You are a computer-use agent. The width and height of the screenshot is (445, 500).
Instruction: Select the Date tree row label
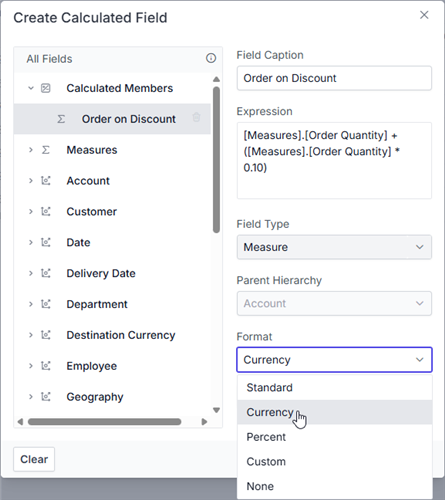[x=78, y=242]
